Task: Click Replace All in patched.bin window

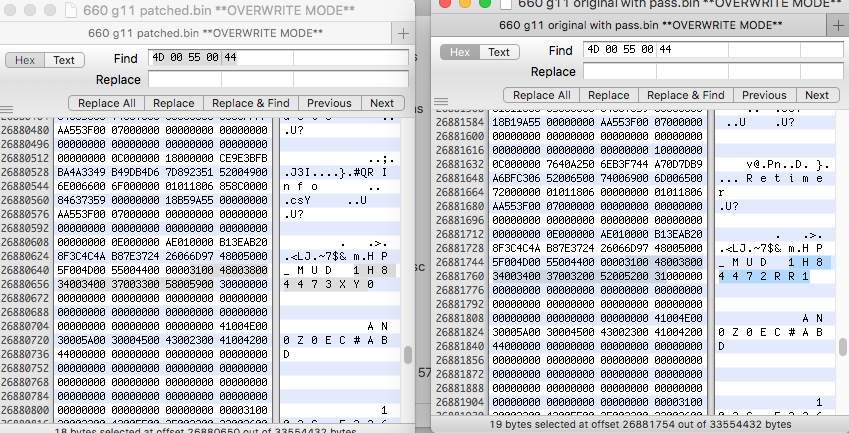Action: pyautogui.click(x=107, y=103)
